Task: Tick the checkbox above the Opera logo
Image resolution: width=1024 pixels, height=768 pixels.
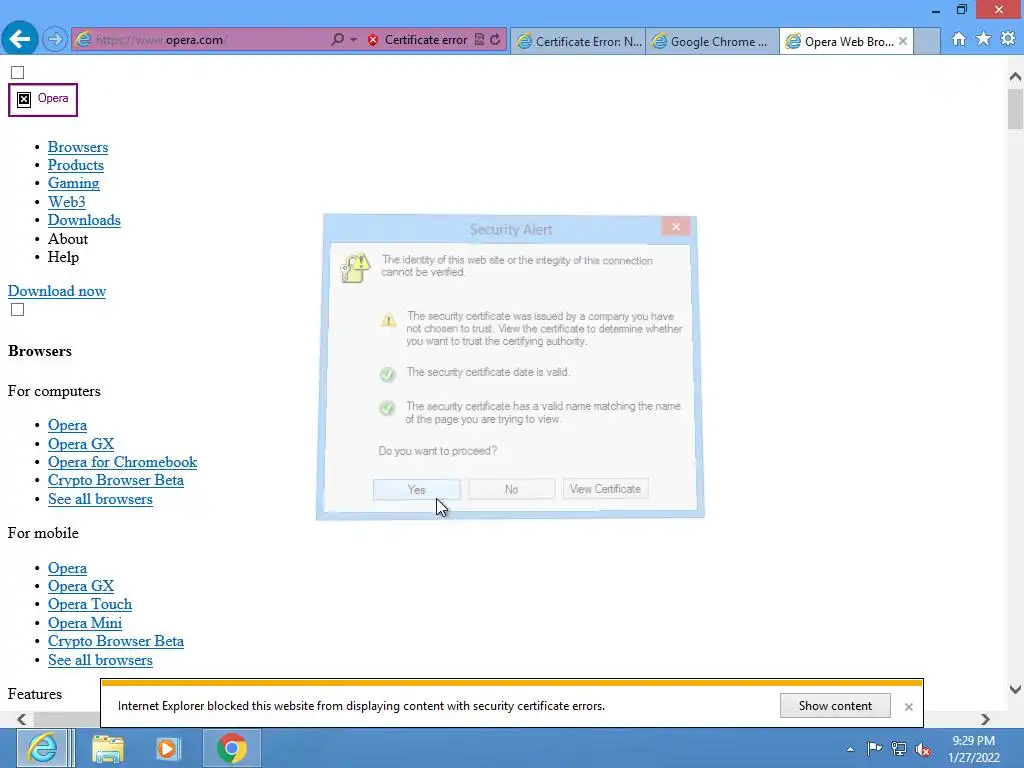Action: point(18,72)
